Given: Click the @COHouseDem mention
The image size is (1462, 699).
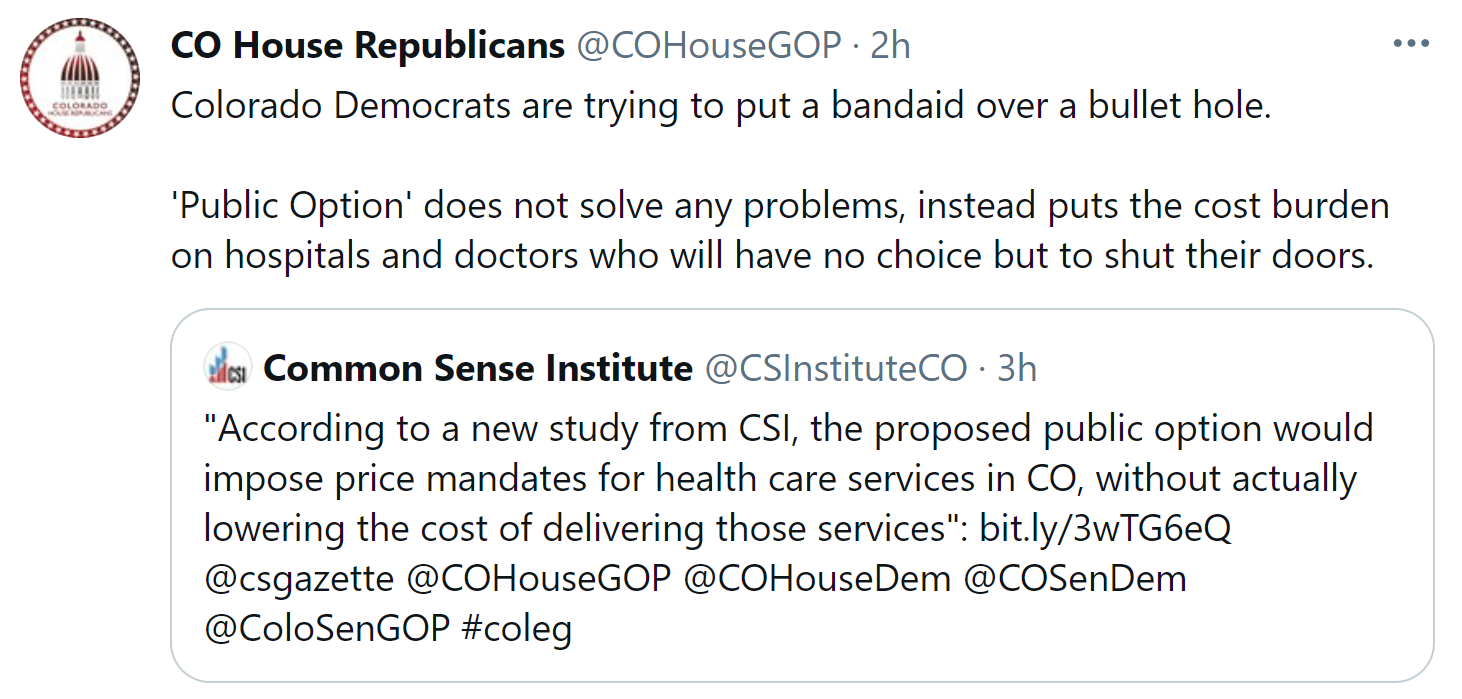Looking at the screenshot, I should (817, 579).
